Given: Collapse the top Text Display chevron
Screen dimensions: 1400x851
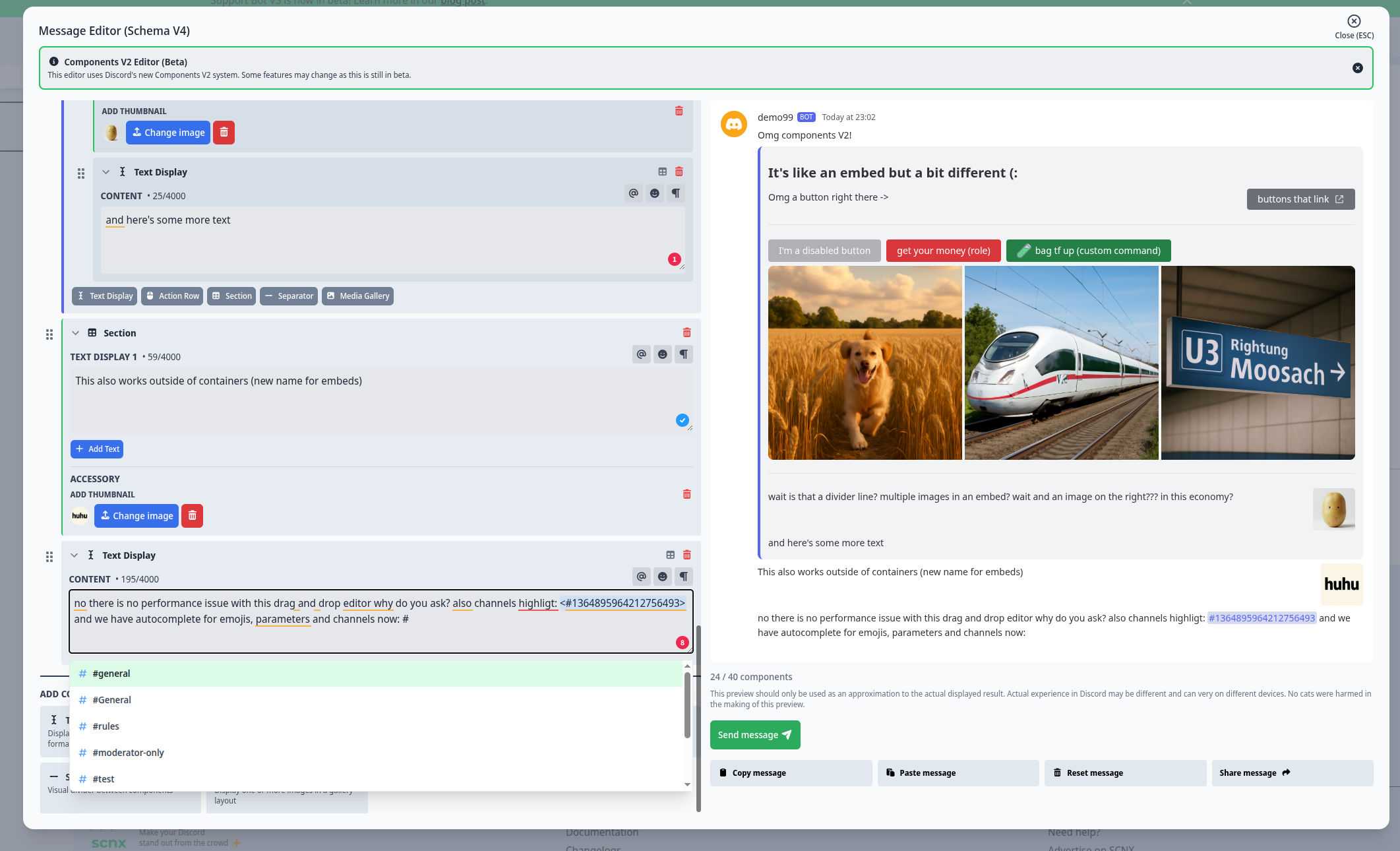Looking at the screenshot, I should click(106, 172).
